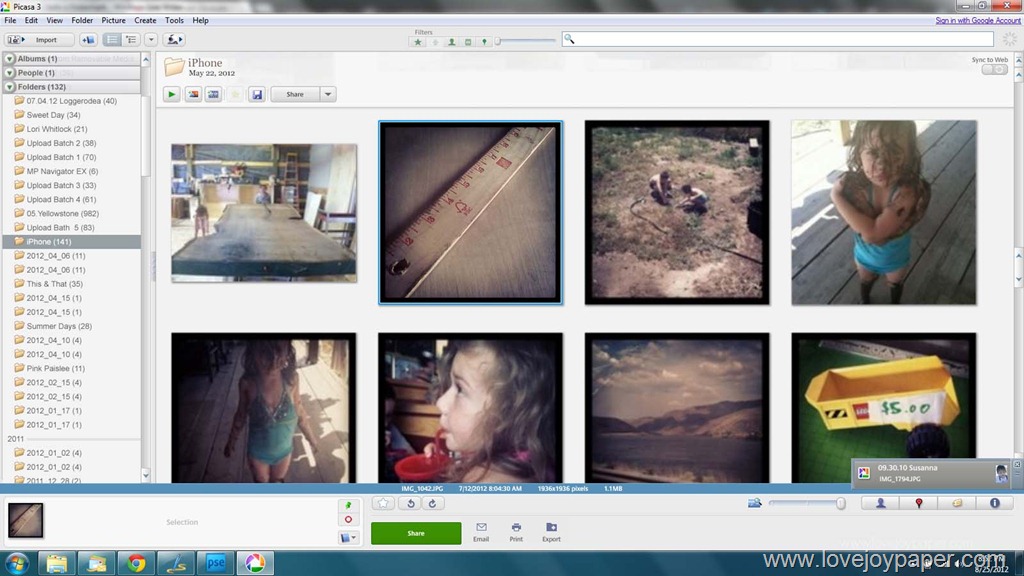Image resolution: width=1024 pixels, height=576 pixels.
Task: Click the hold selected items pin icon
Action: (349, 505)
